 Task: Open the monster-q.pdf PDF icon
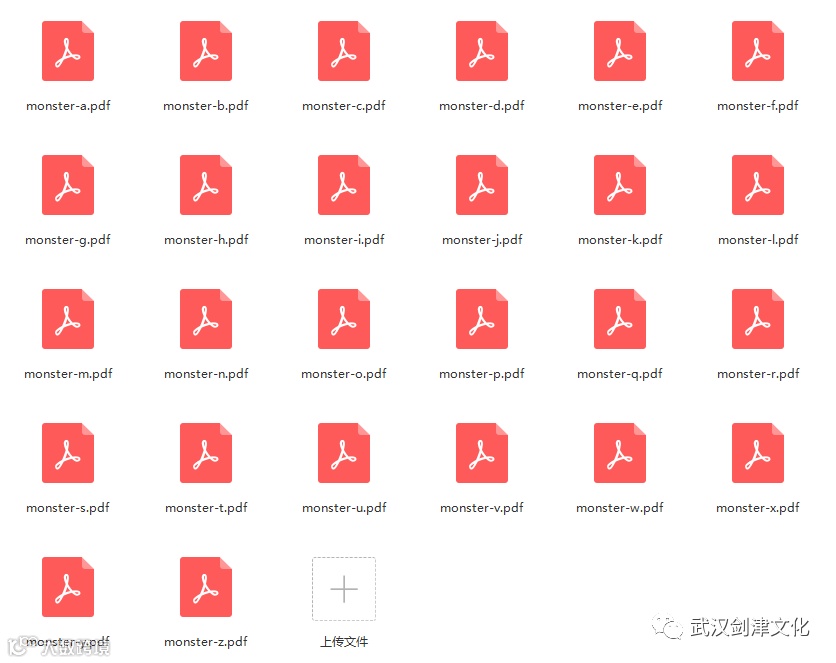click(620, 319)
